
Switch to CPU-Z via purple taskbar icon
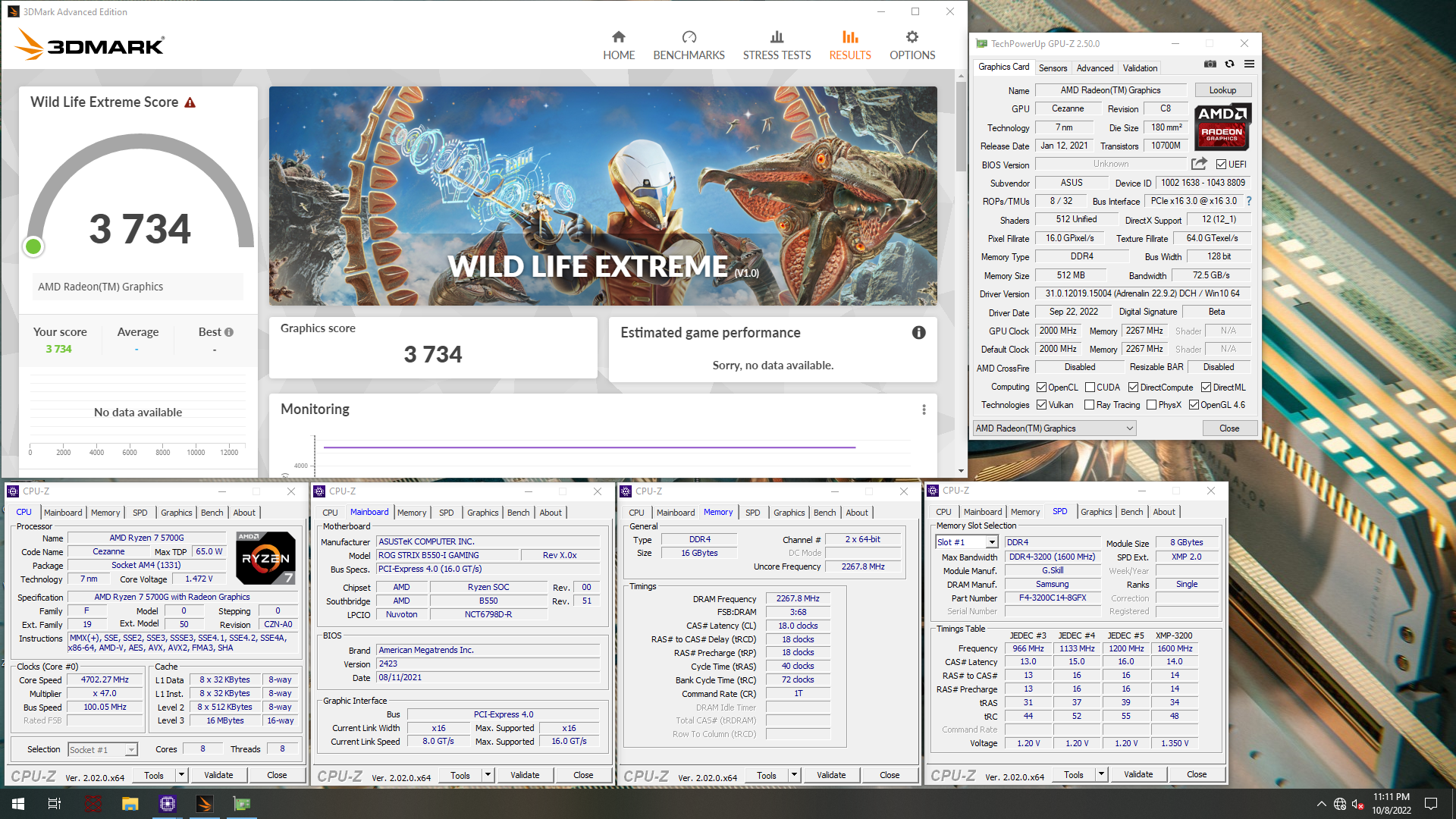pos(168,804)
